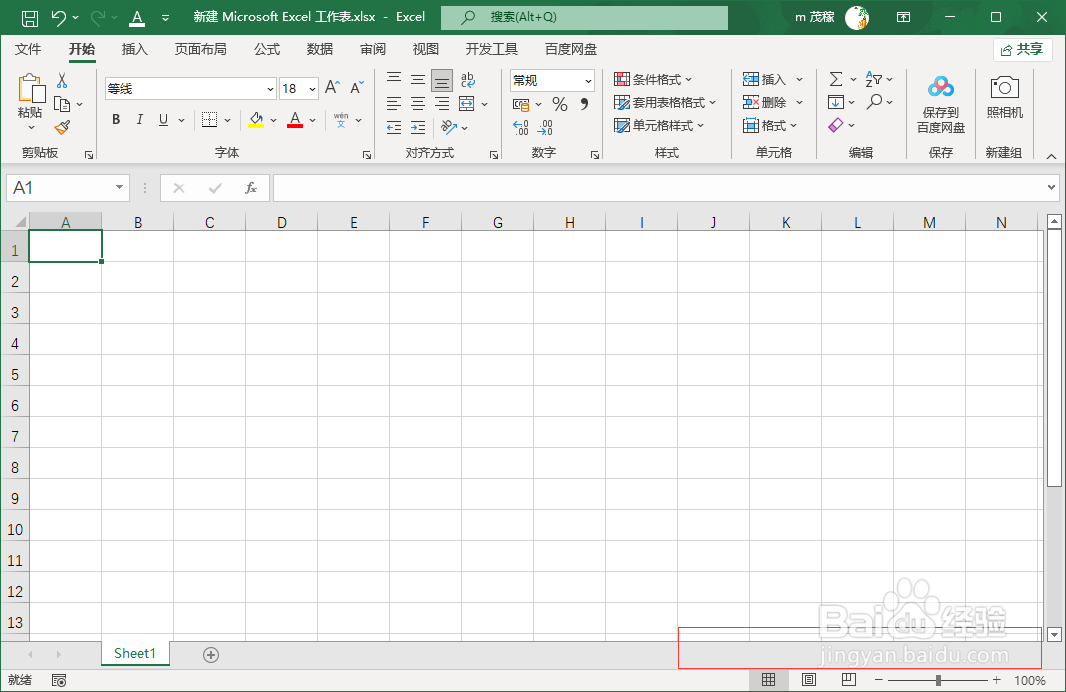This screenshot has height=692, width=1066.
Task: Toggle align text left
Action: pyautogui.click(x=394, y=103)
